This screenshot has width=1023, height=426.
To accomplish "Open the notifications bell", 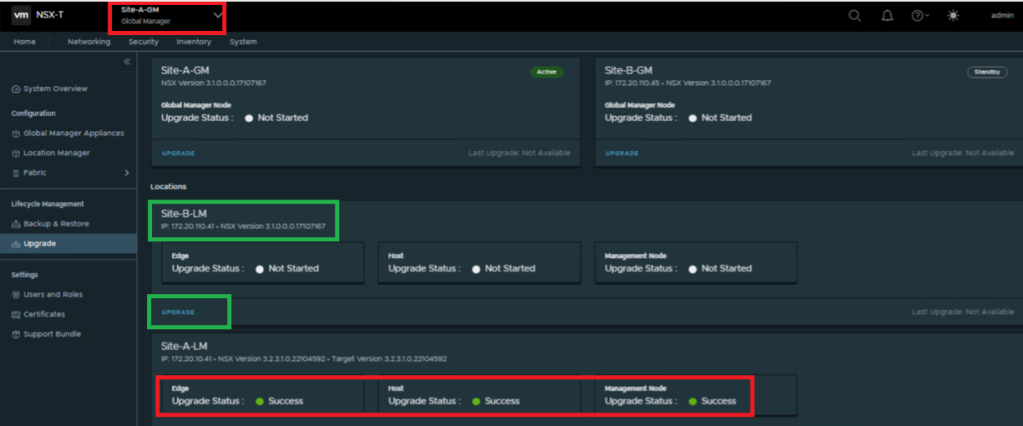I will [886, 16].
